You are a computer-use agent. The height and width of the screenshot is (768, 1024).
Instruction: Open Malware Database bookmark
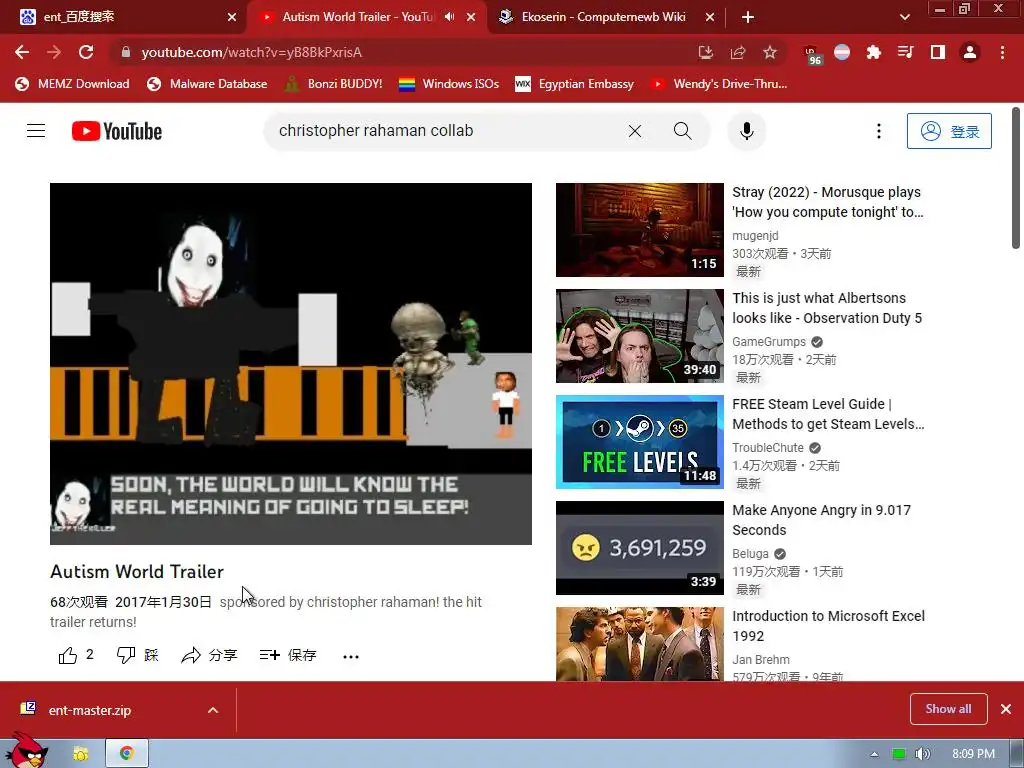point(207,84)
